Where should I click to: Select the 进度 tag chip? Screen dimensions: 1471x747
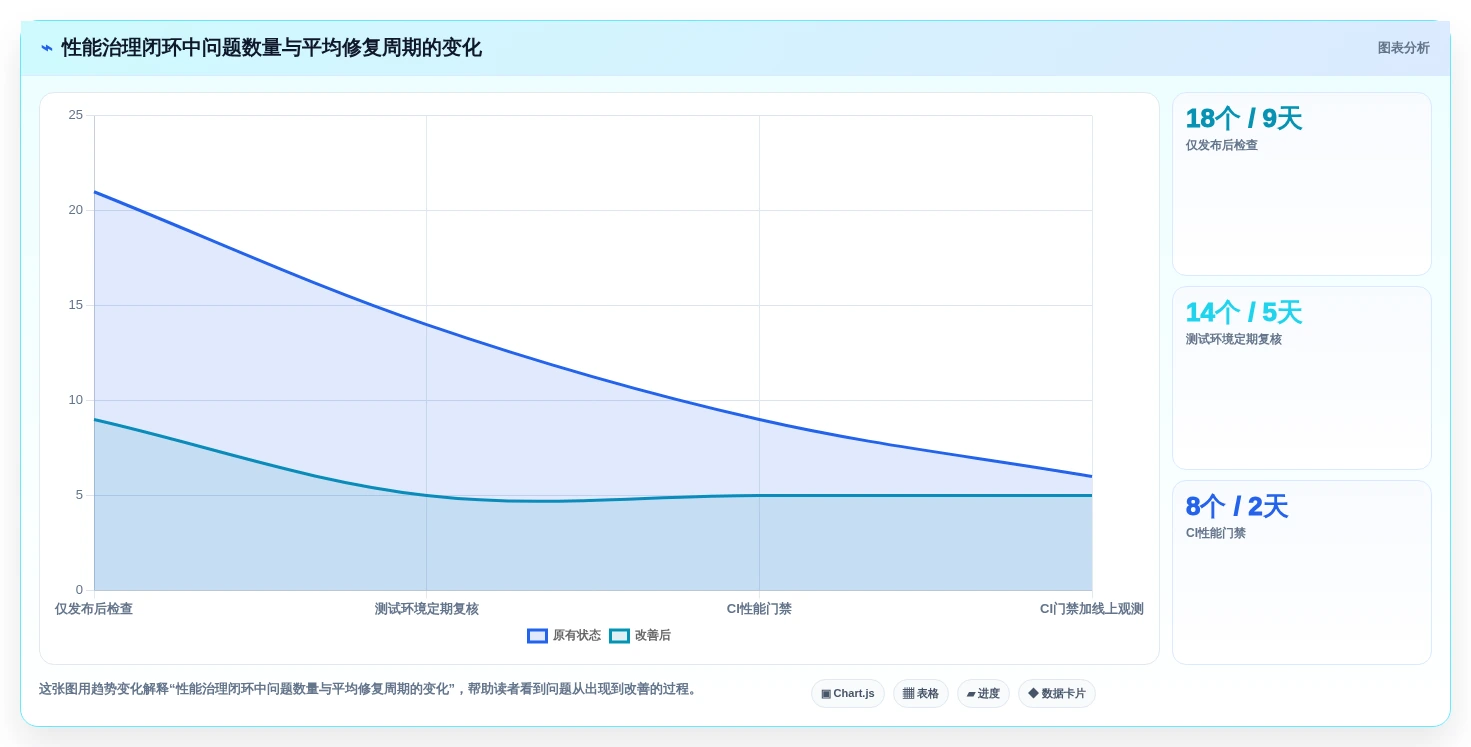point(983,694)
